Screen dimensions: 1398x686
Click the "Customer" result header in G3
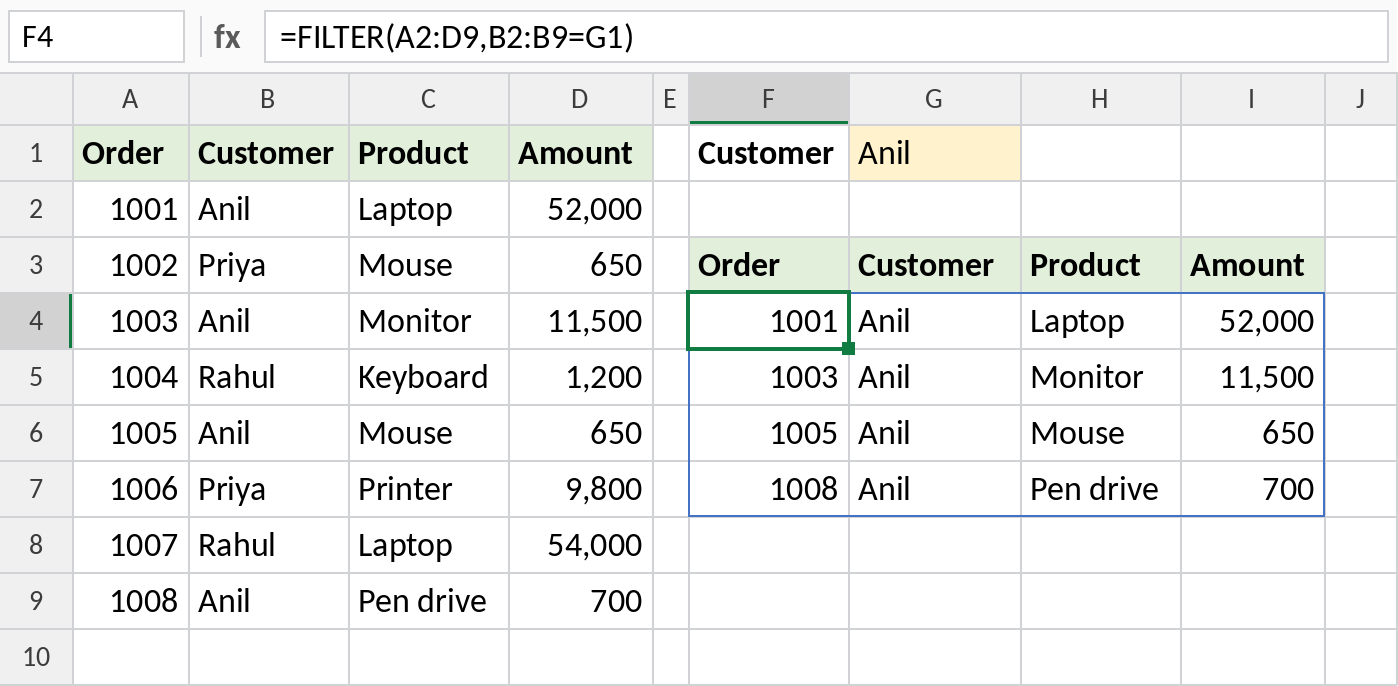[x=935, y=265]
